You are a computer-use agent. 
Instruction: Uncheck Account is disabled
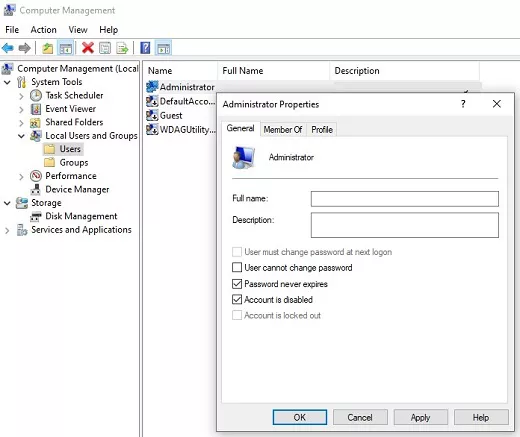(x=237, y=299)
